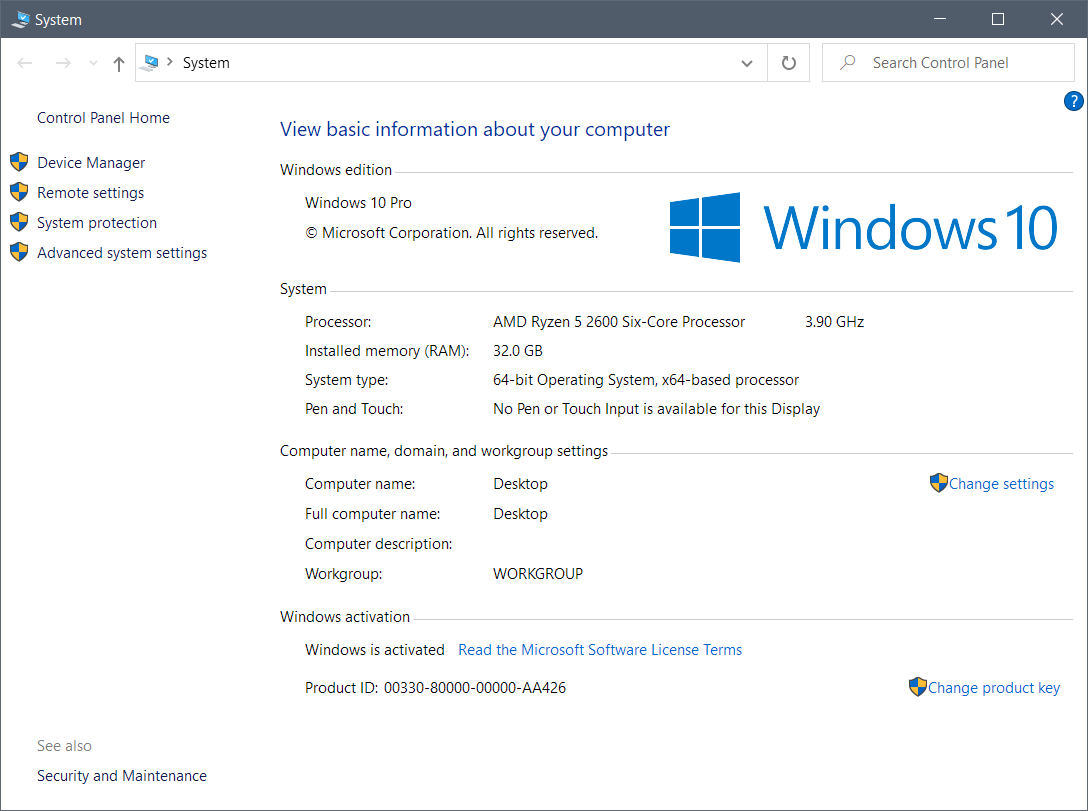Click the computer icon in the address bar

tap(148, 63)
